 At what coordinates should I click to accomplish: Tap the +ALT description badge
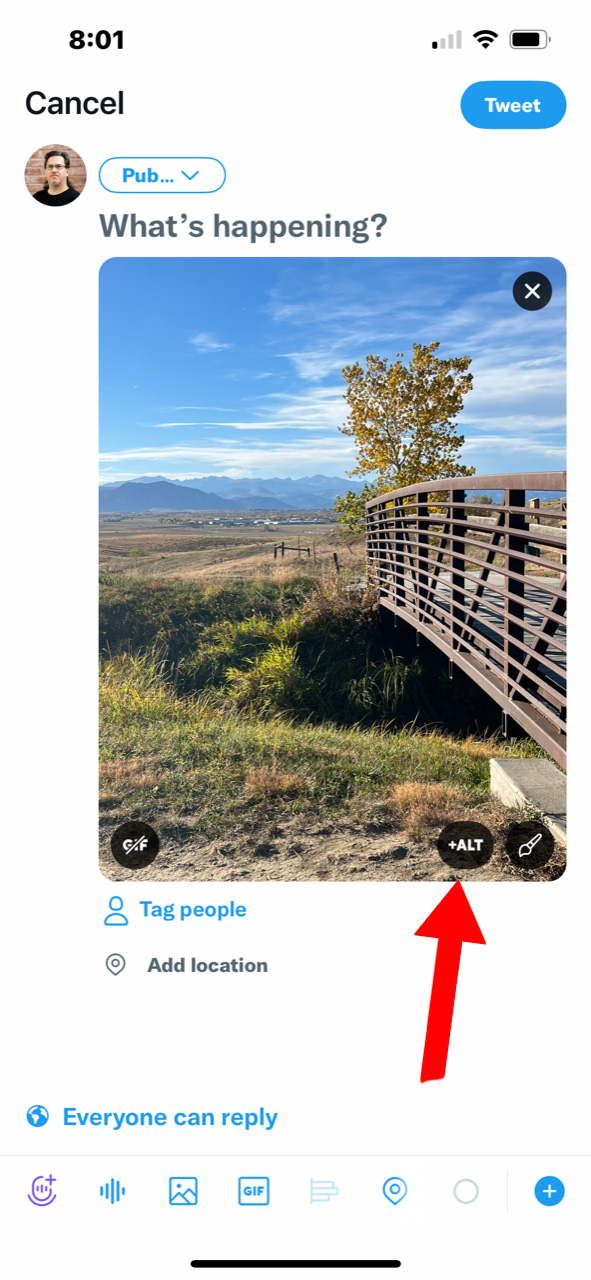point(465,846)
